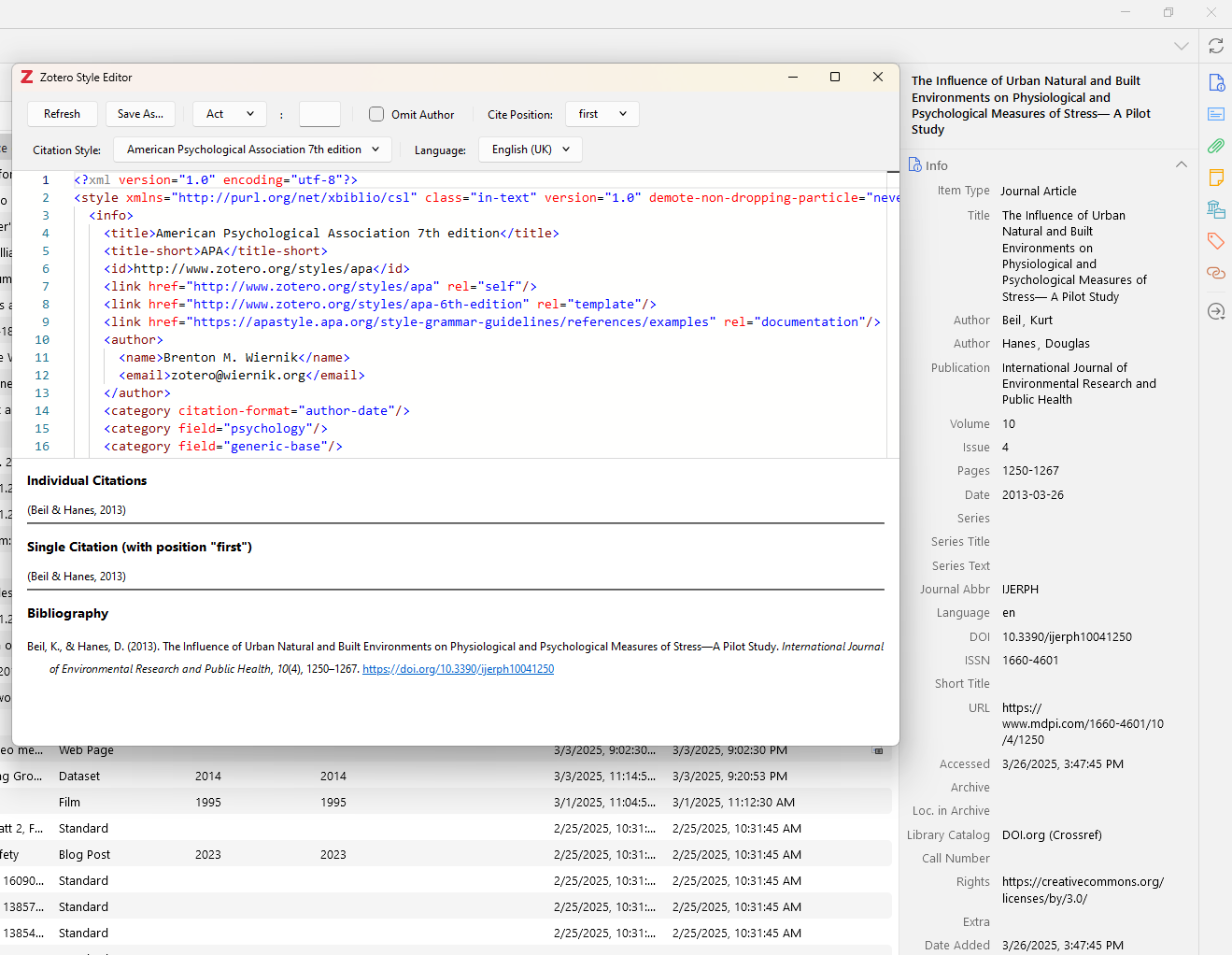Click the Save As... button
This screenshot has height=955, width=1232.
(x=140, y=114)
